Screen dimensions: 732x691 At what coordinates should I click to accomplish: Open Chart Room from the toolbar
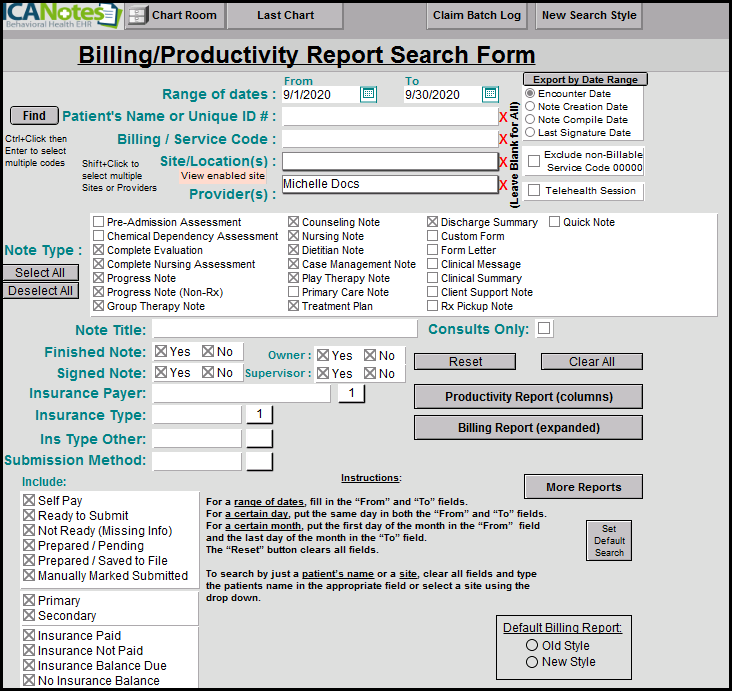pyautogui.click(x=174, y=16)
